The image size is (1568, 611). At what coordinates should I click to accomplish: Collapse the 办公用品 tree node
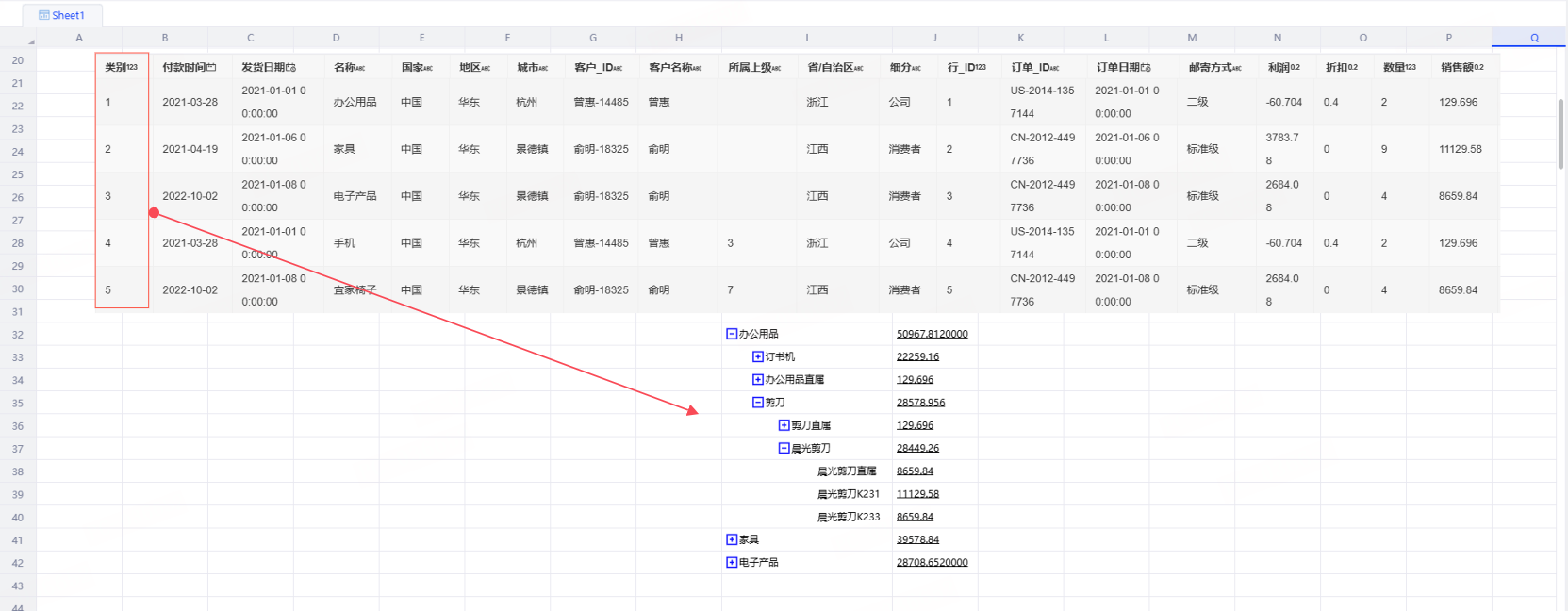(732, 334)
